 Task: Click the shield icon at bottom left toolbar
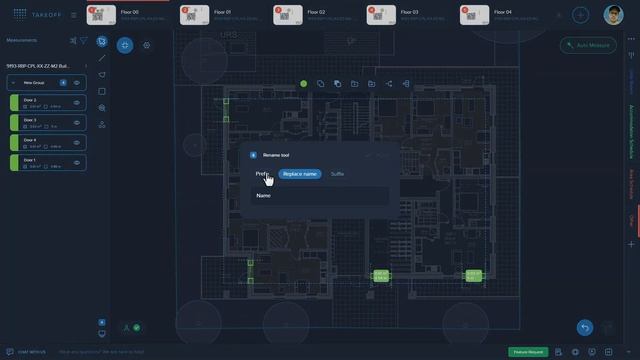pos(102,334)
